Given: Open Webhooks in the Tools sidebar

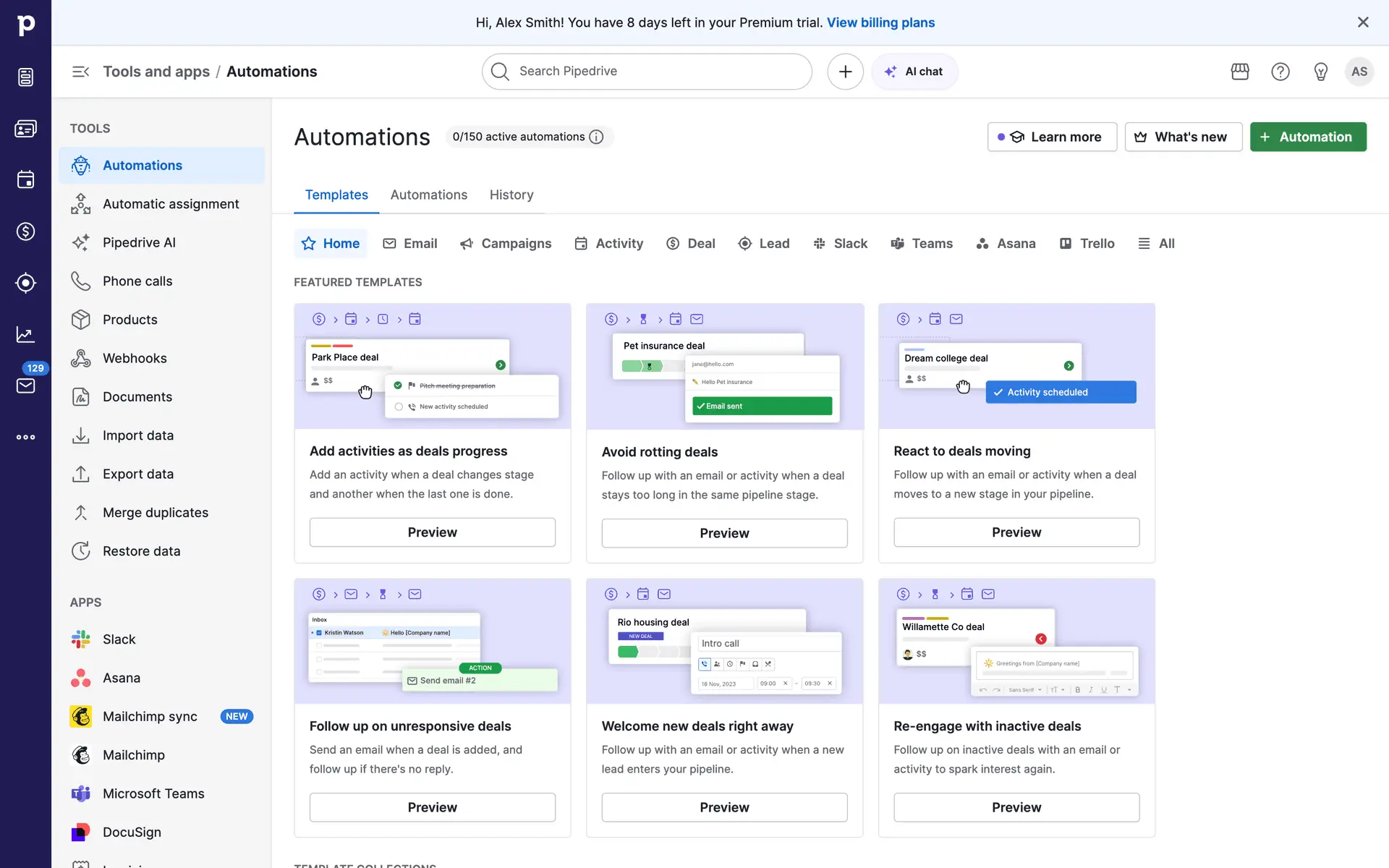Looking at the screenshot, I should click(135, 358).
